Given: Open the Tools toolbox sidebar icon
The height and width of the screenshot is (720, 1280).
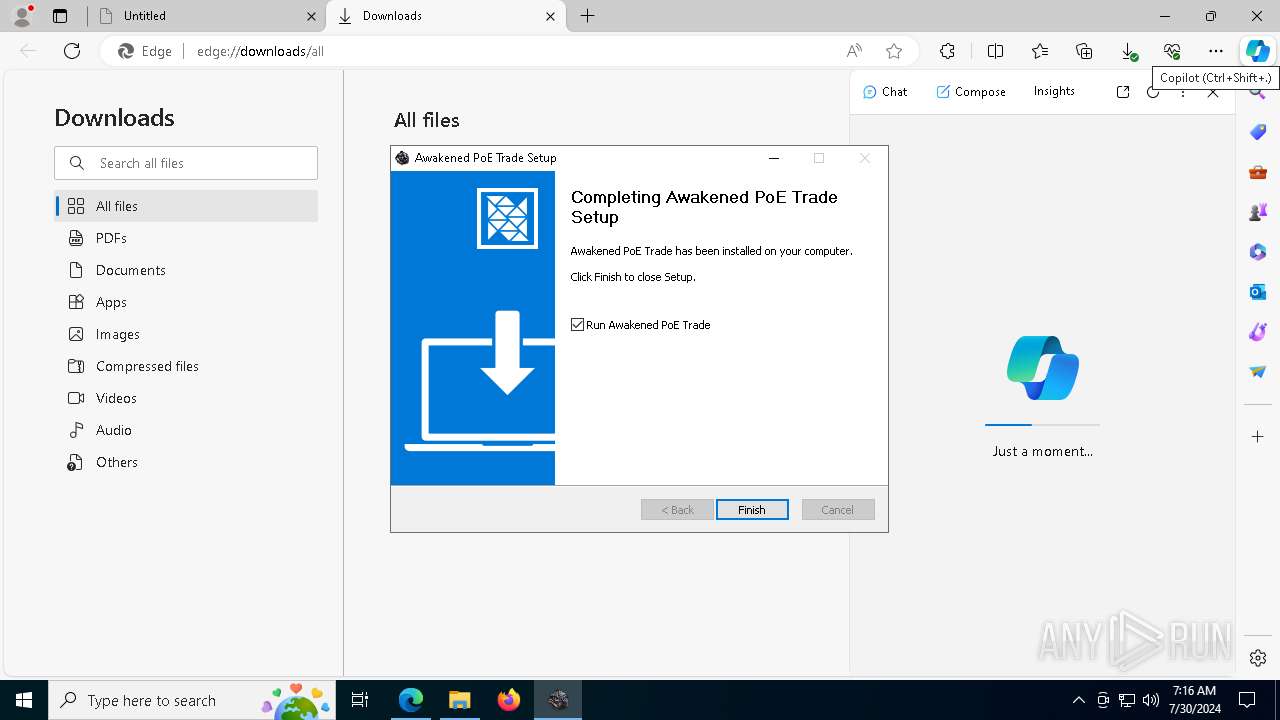Looking at the screenshot, I should pyautogui.click(x=1258, y=172).
